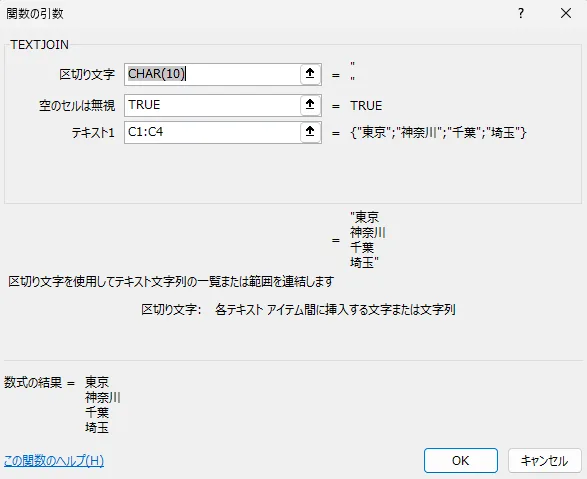Close the 関数の引数 dialog
Image resolution: width=587 pixels, height=479 pixels.
click(566, 13)
